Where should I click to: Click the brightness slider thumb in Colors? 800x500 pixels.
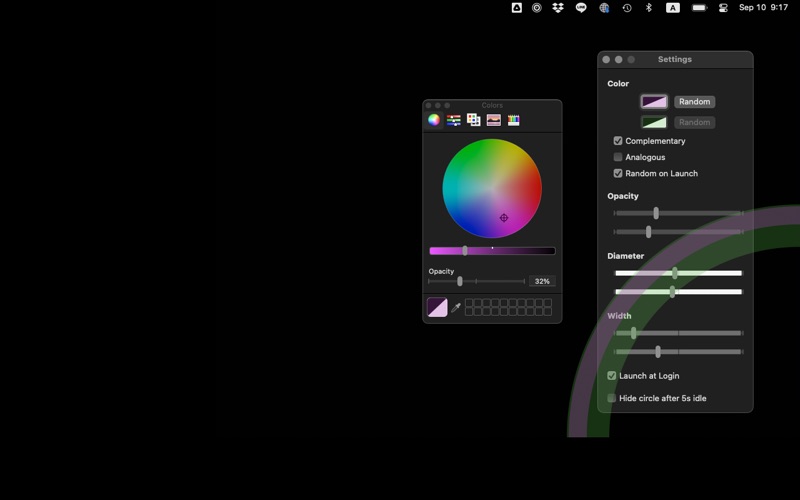click(465, 251)
